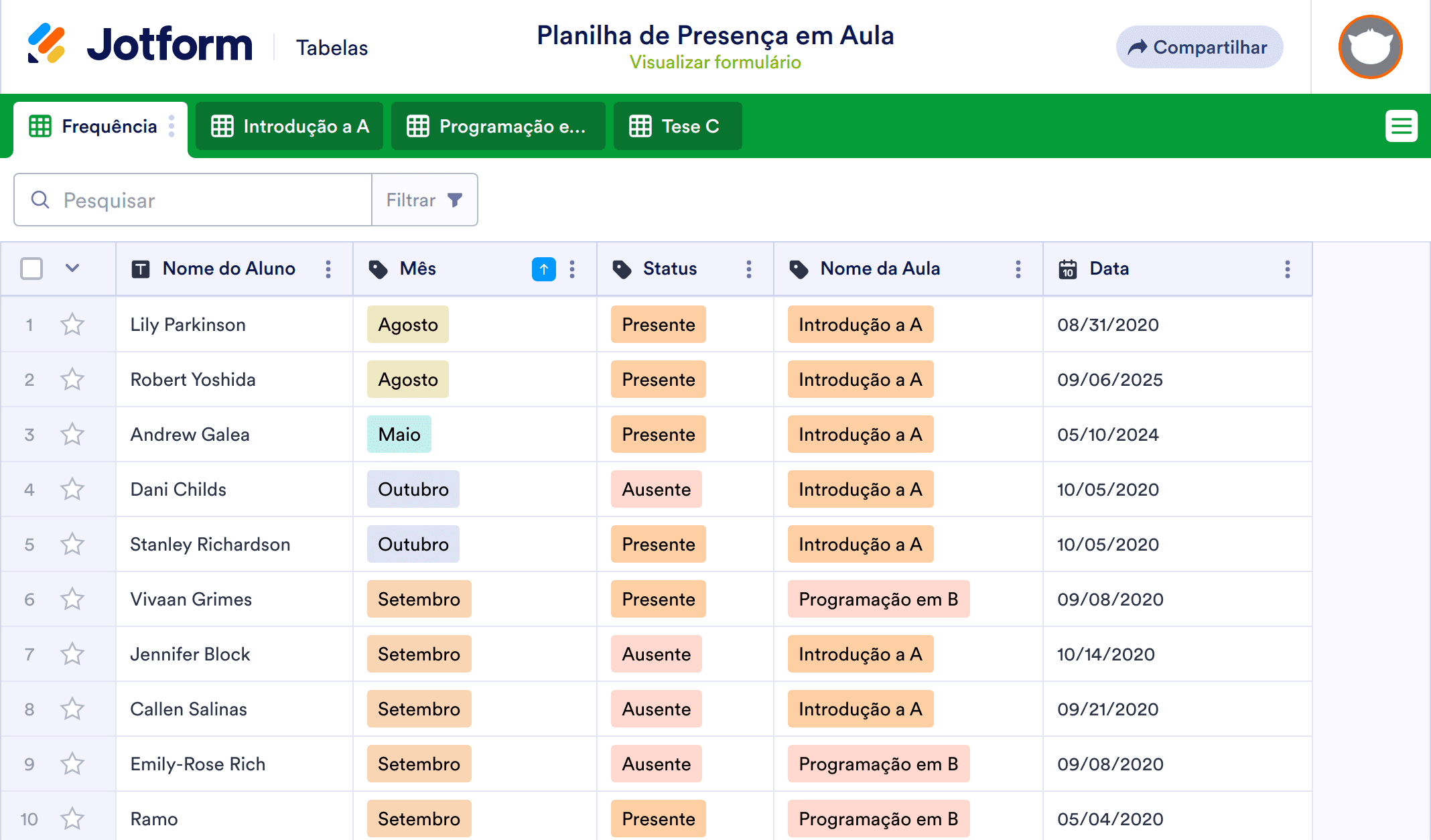Open the search icon in Pesquisar field

(x=40, y=200)
